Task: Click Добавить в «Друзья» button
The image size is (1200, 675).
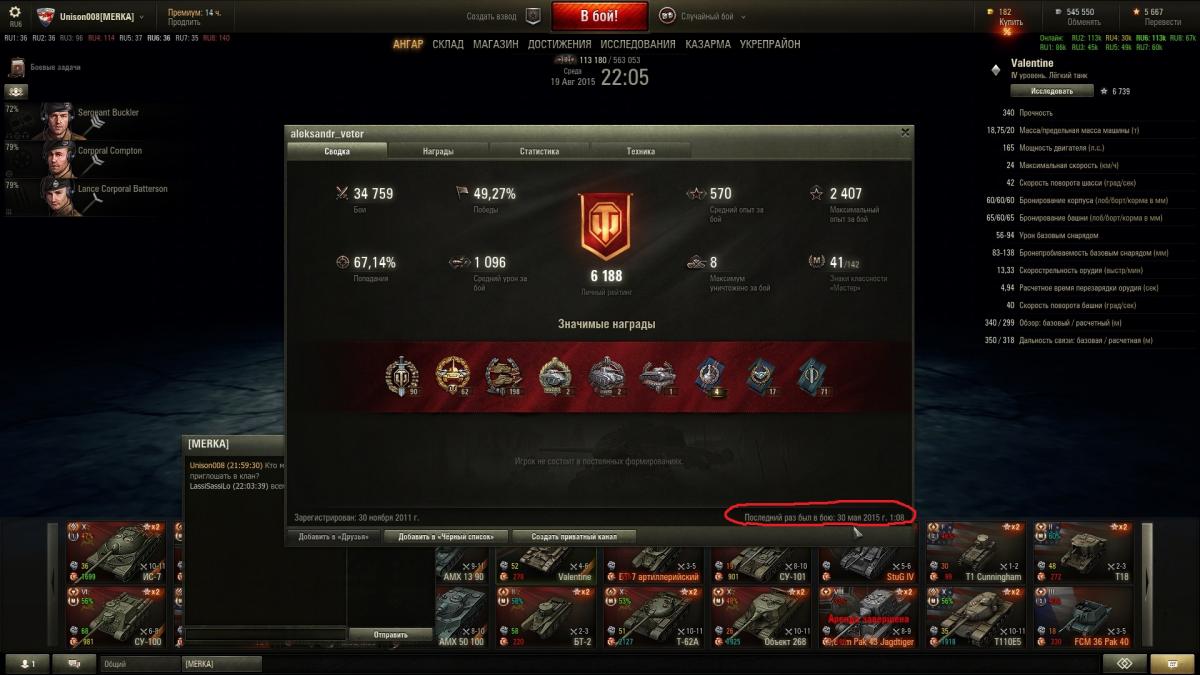Action: pyautogui.click(x=334, y=537)
